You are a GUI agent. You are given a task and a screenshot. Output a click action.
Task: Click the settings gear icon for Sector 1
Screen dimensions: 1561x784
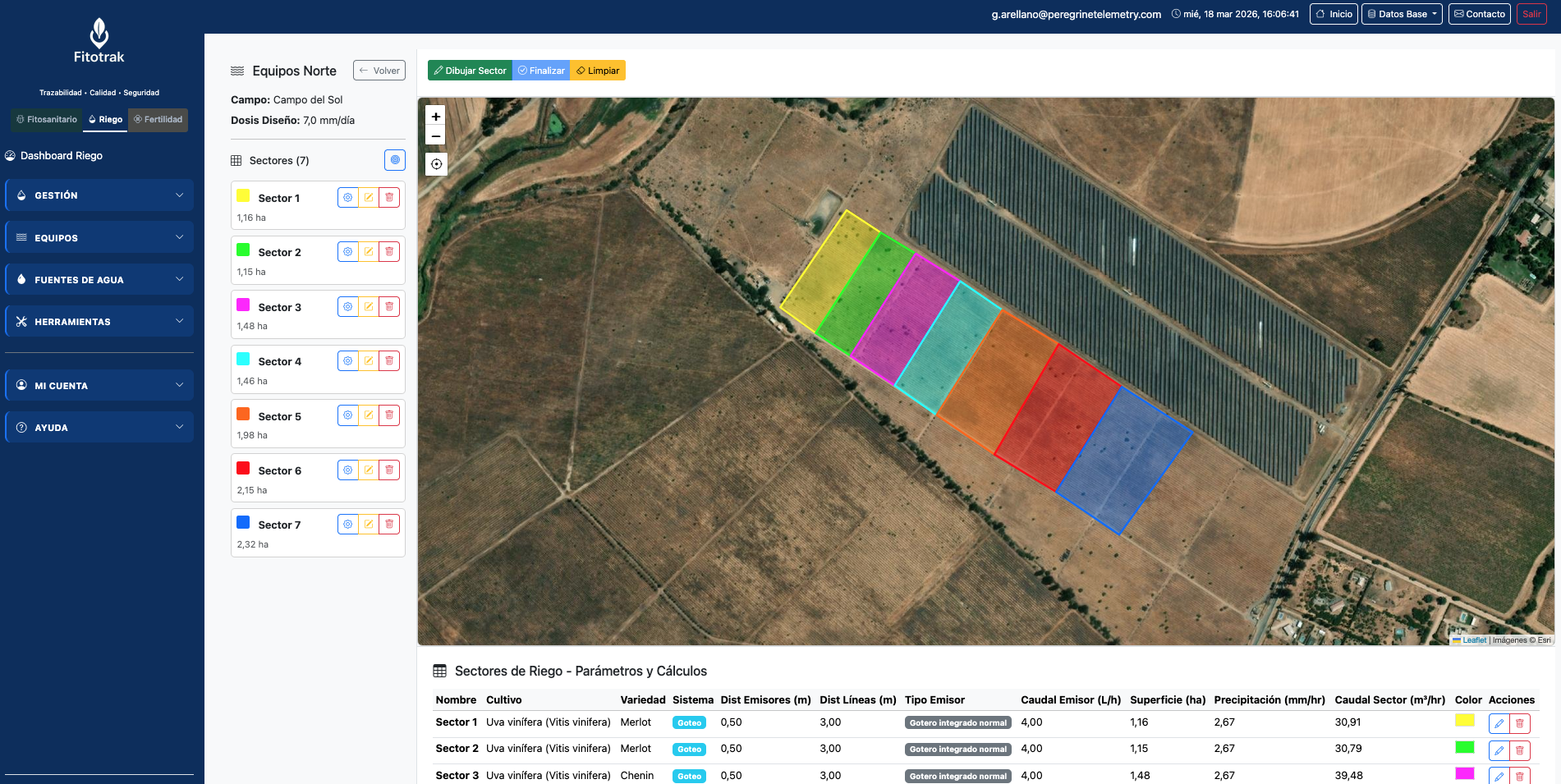tap(348, 198)
